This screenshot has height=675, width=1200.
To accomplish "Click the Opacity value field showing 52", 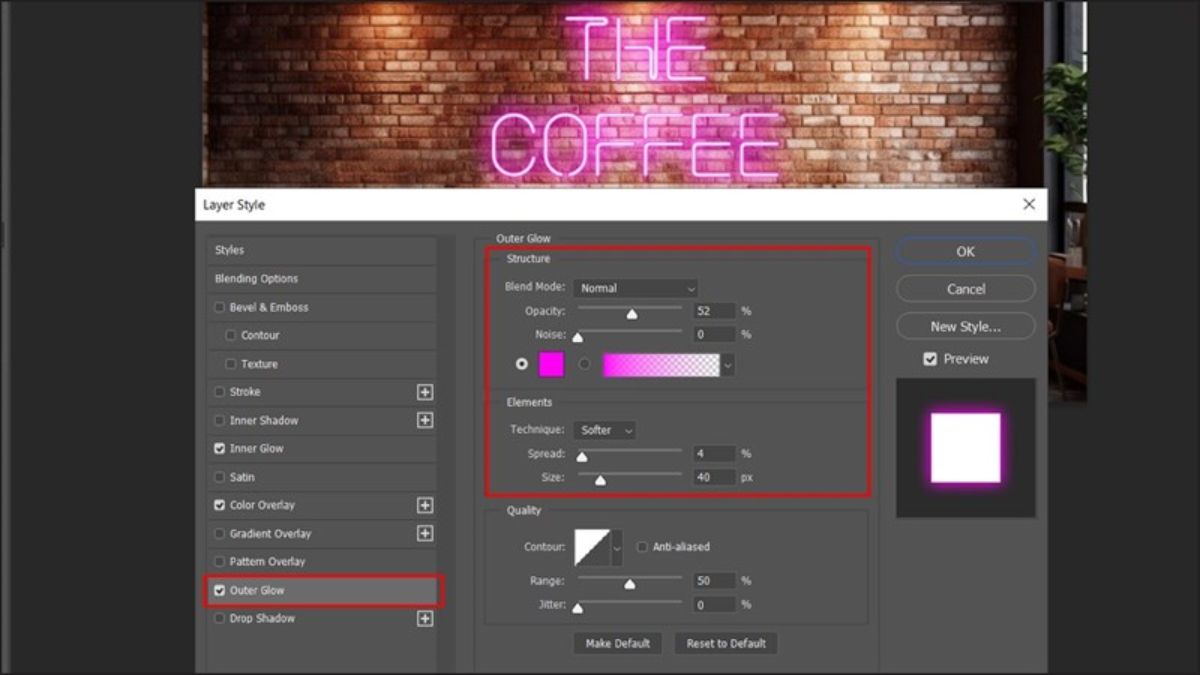I will [714, 311].
